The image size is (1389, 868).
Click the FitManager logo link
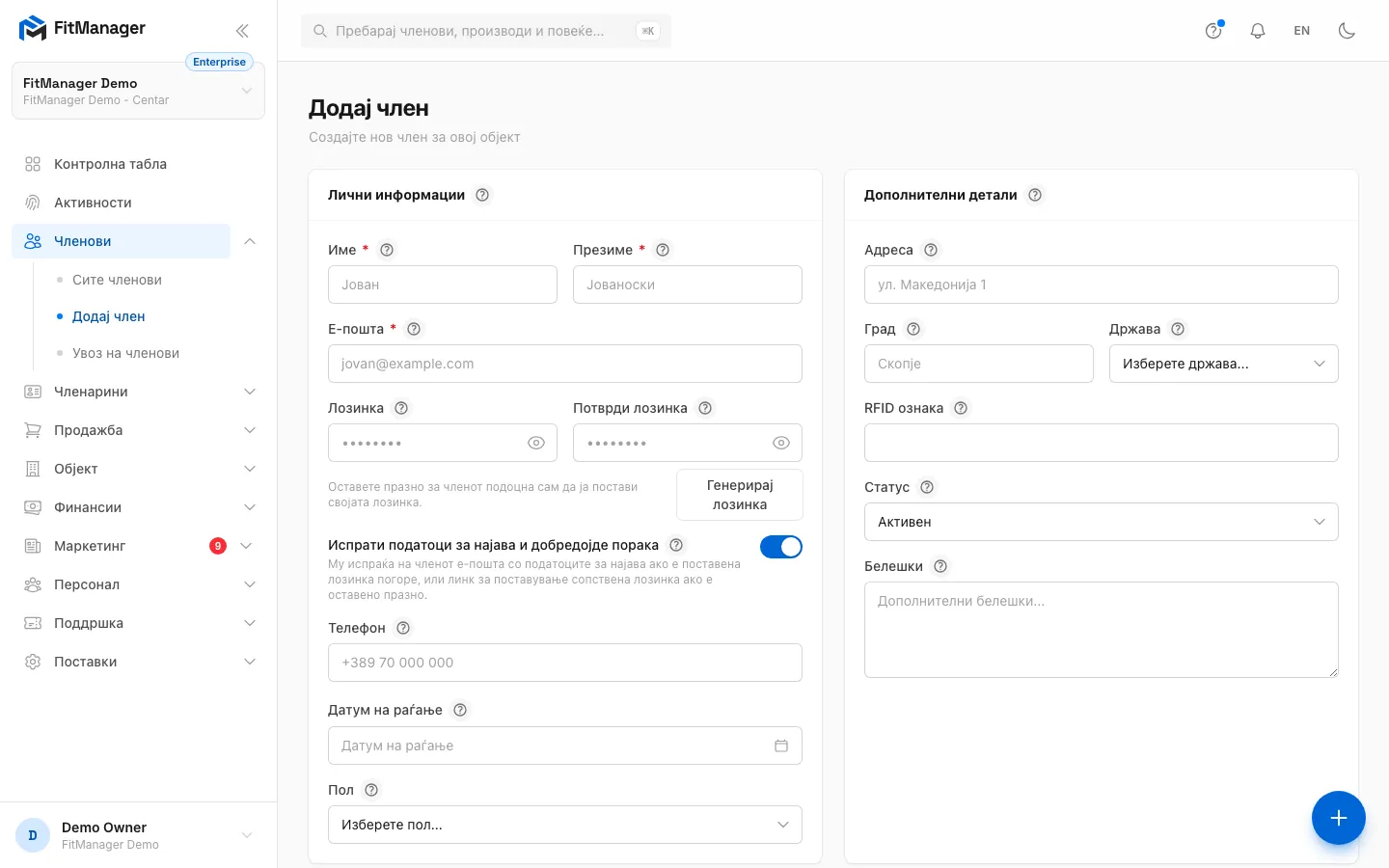(x=83, y=29)
